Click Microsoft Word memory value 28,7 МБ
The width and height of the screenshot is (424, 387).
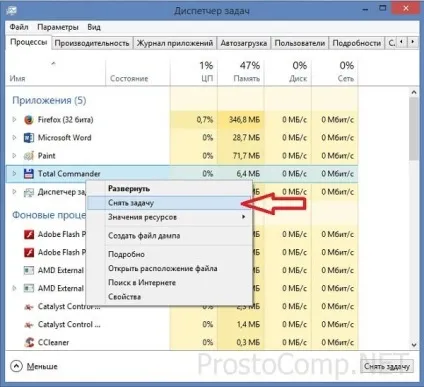tap(246, 138)
